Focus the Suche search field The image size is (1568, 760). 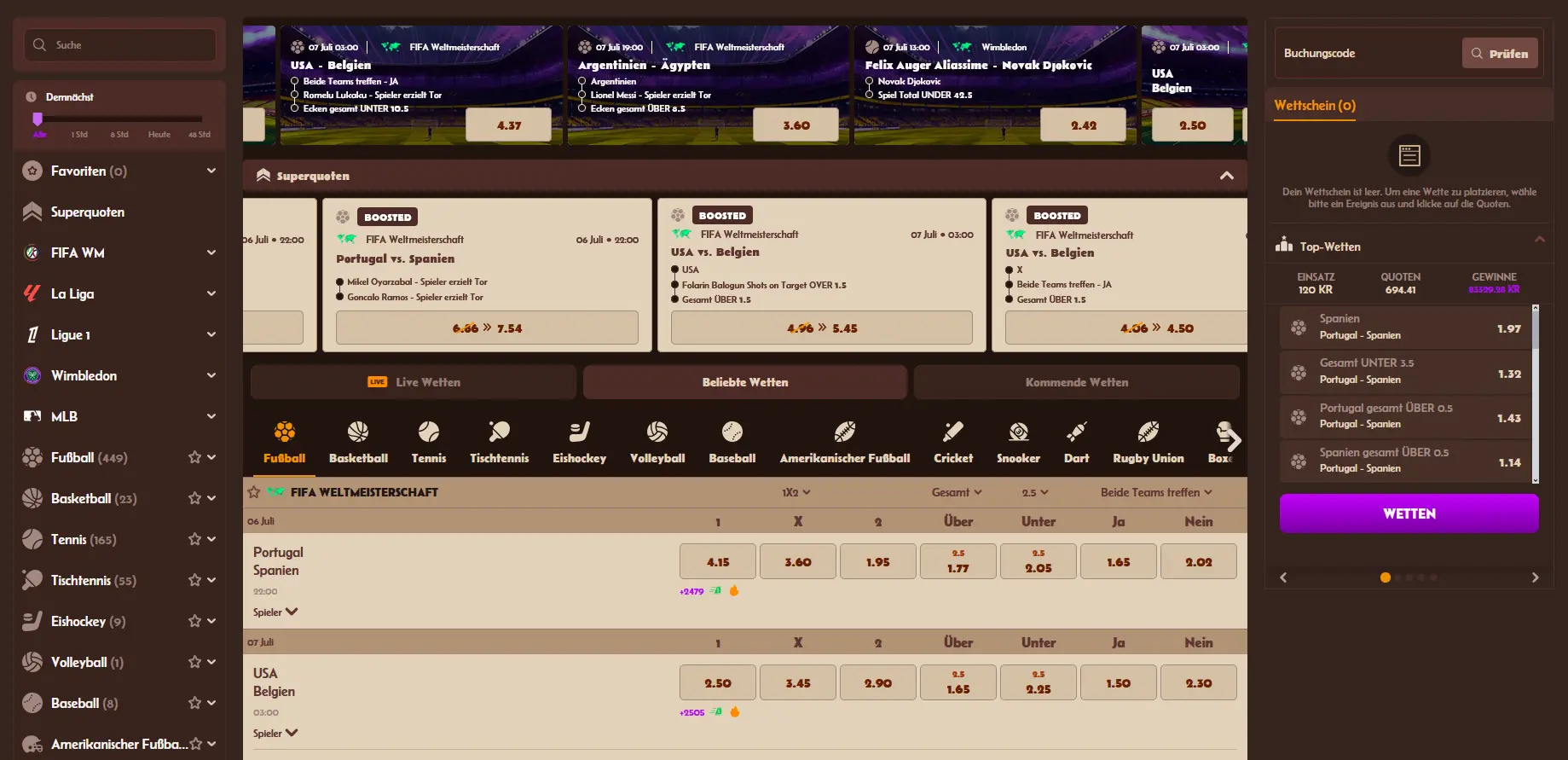pyautogui.click(x=119, y=44)
